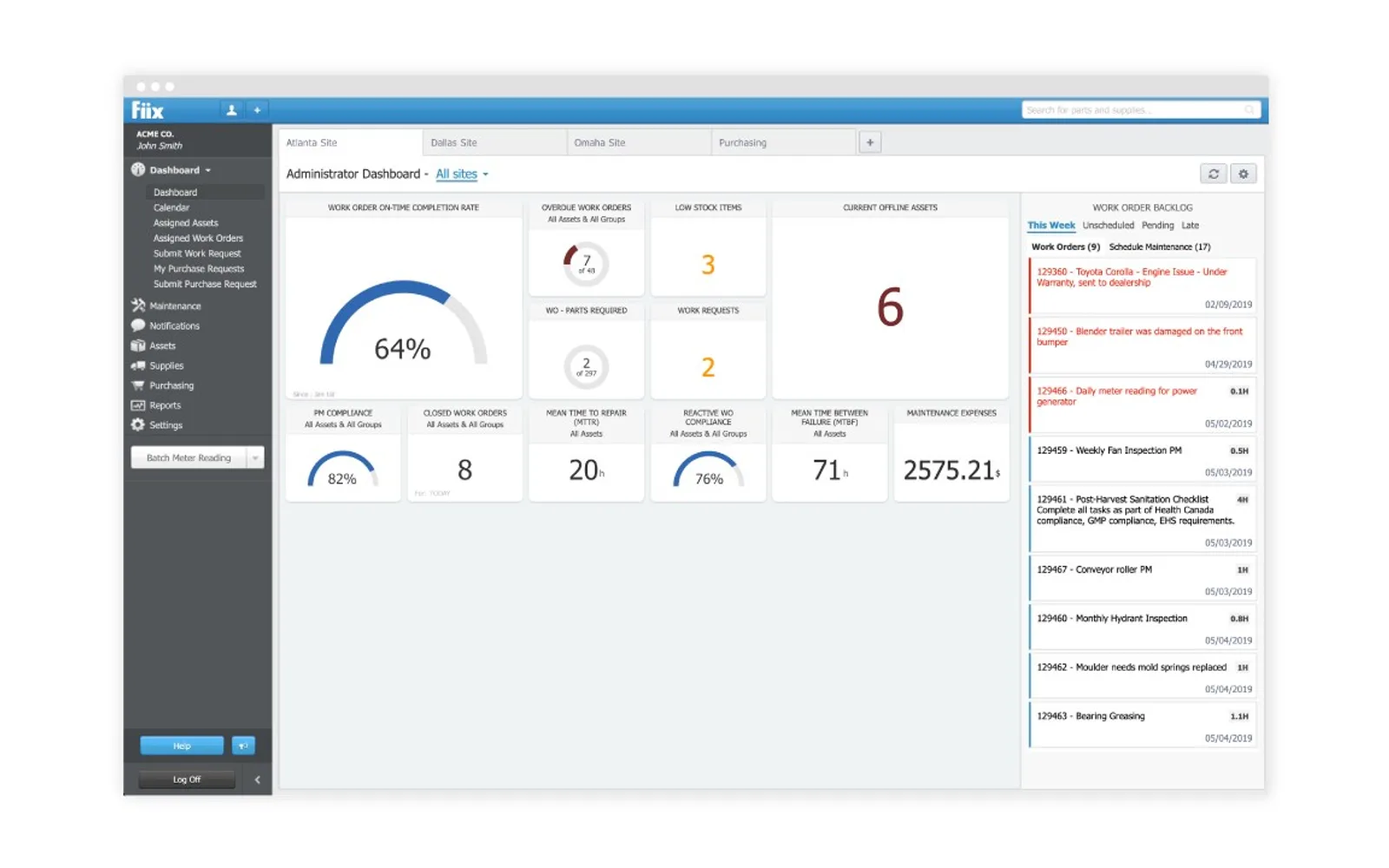Viewport: 1389px width, 868px height.
Task: Expand the Dashboard menu arrow
Action: point(208,171)
